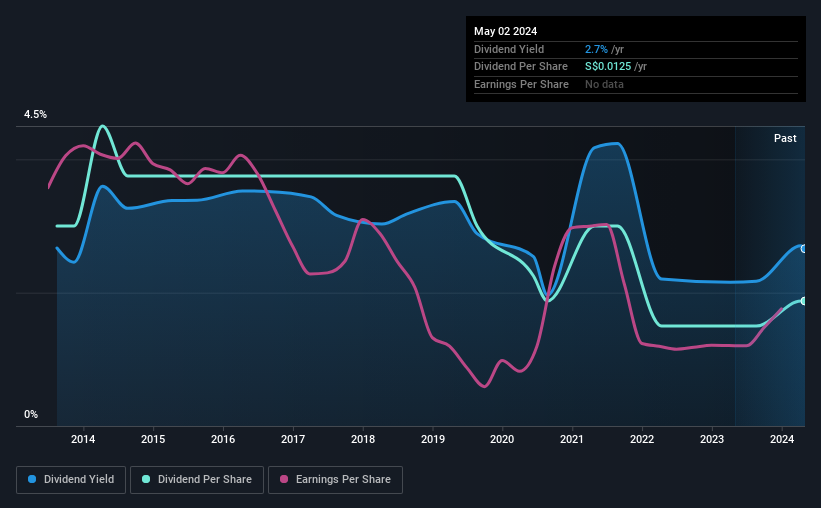Select the 2016 x-axis label
The width and height of the screenshot is (821, 508).
pyautogui.click(x=223, y=439)
